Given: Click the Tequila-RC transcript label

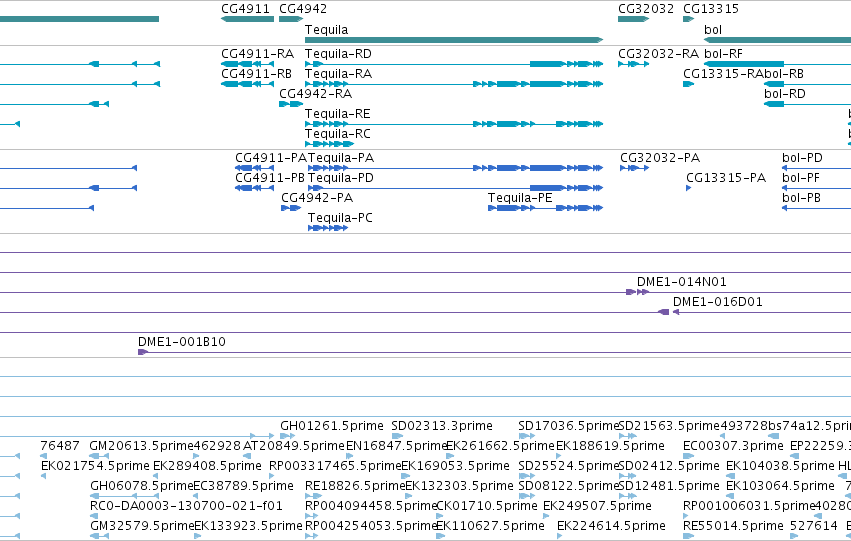Looking at the screenshot, I should [338, 134].
